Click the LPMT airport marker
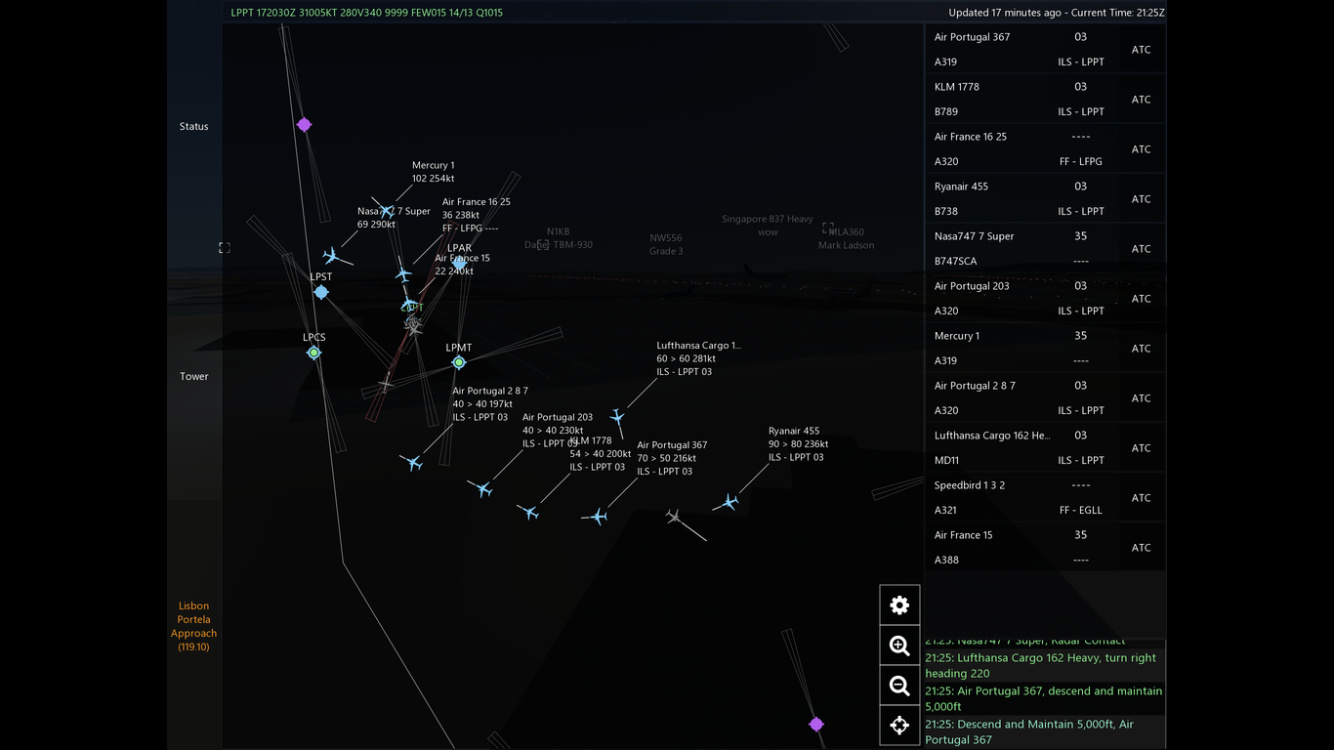 click(x=459, y=362)
